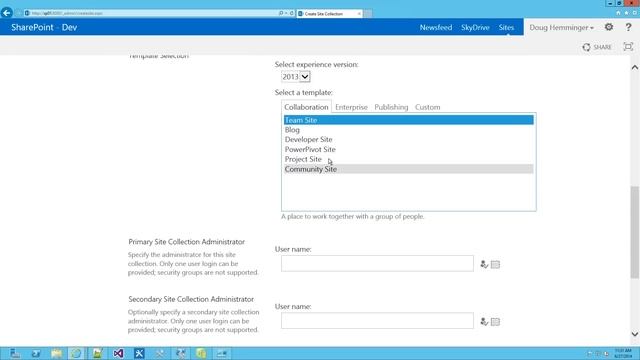Screen dimensions: 640x360
Task: Open experience version 2013 dropdown
Action: click(305, 77)
